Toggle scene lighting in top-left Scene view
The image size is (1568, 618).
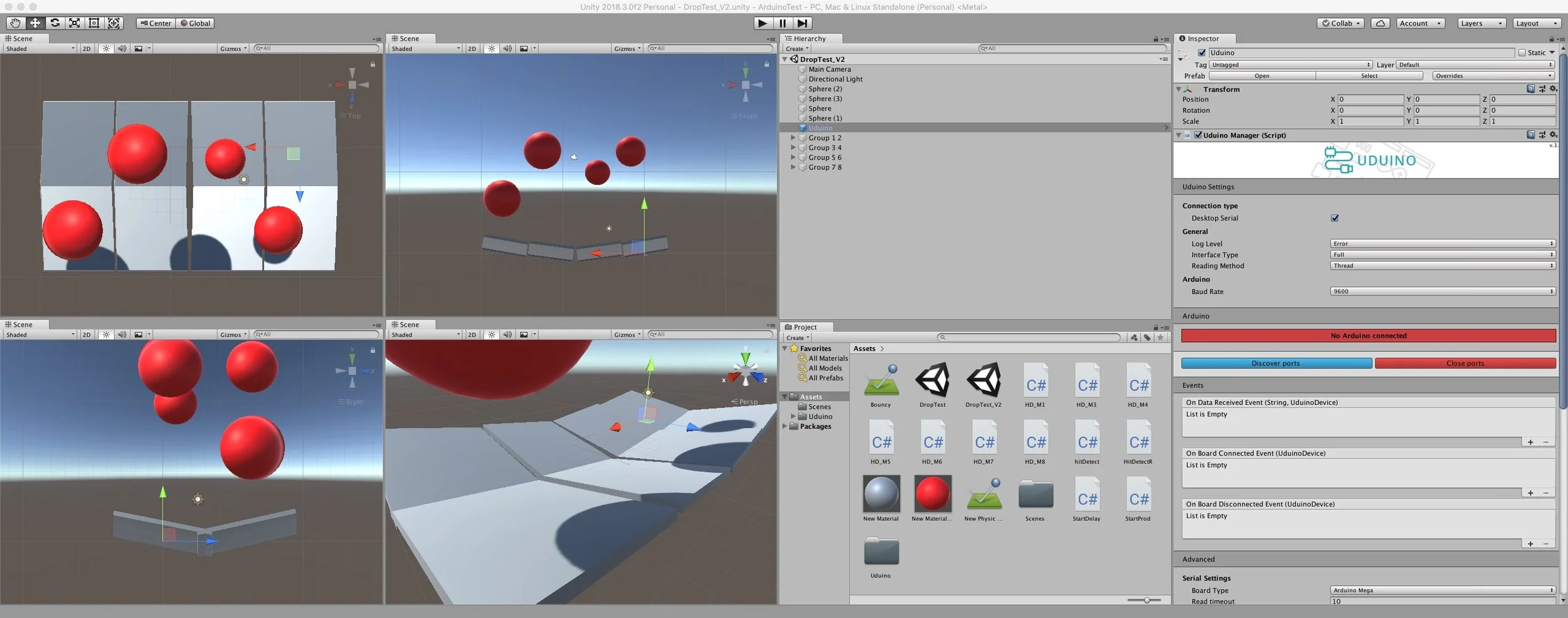[106, 48]
